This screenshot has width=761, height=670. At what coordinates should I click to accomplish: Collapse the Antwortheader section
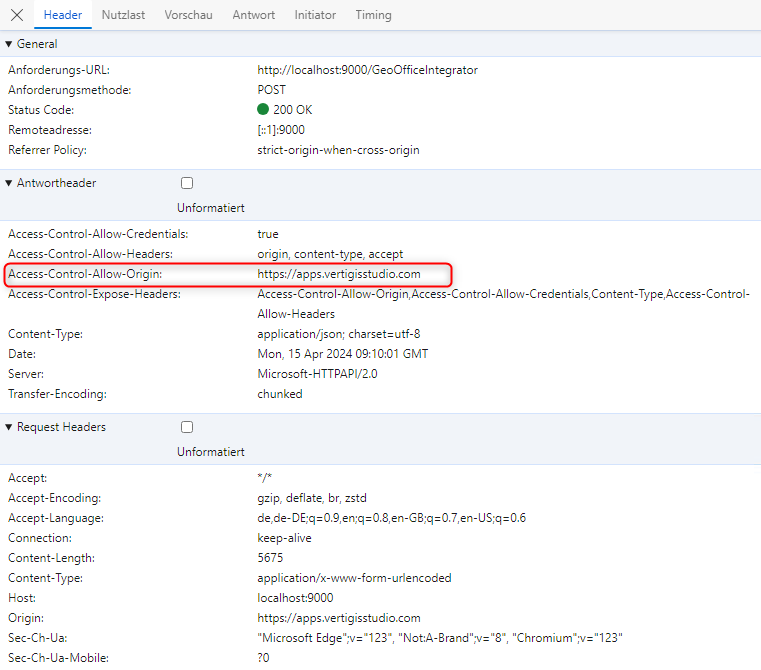[x=10, y=183]
